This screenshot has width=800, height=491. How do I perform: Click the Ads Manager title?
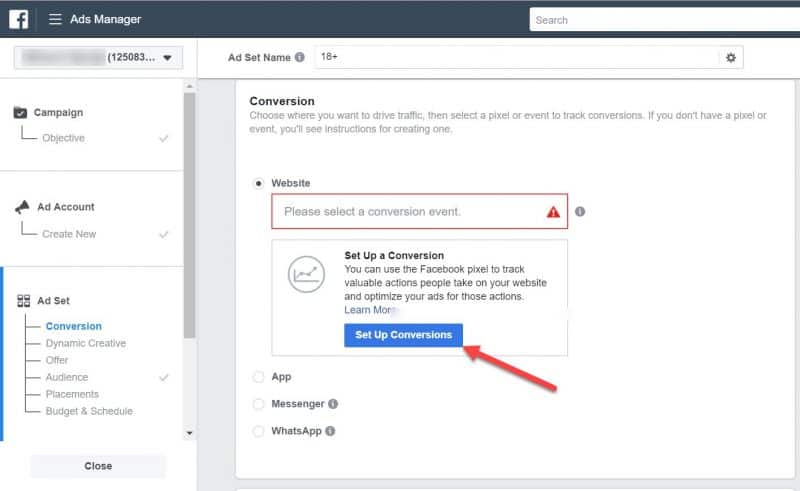tap(106, 19)
